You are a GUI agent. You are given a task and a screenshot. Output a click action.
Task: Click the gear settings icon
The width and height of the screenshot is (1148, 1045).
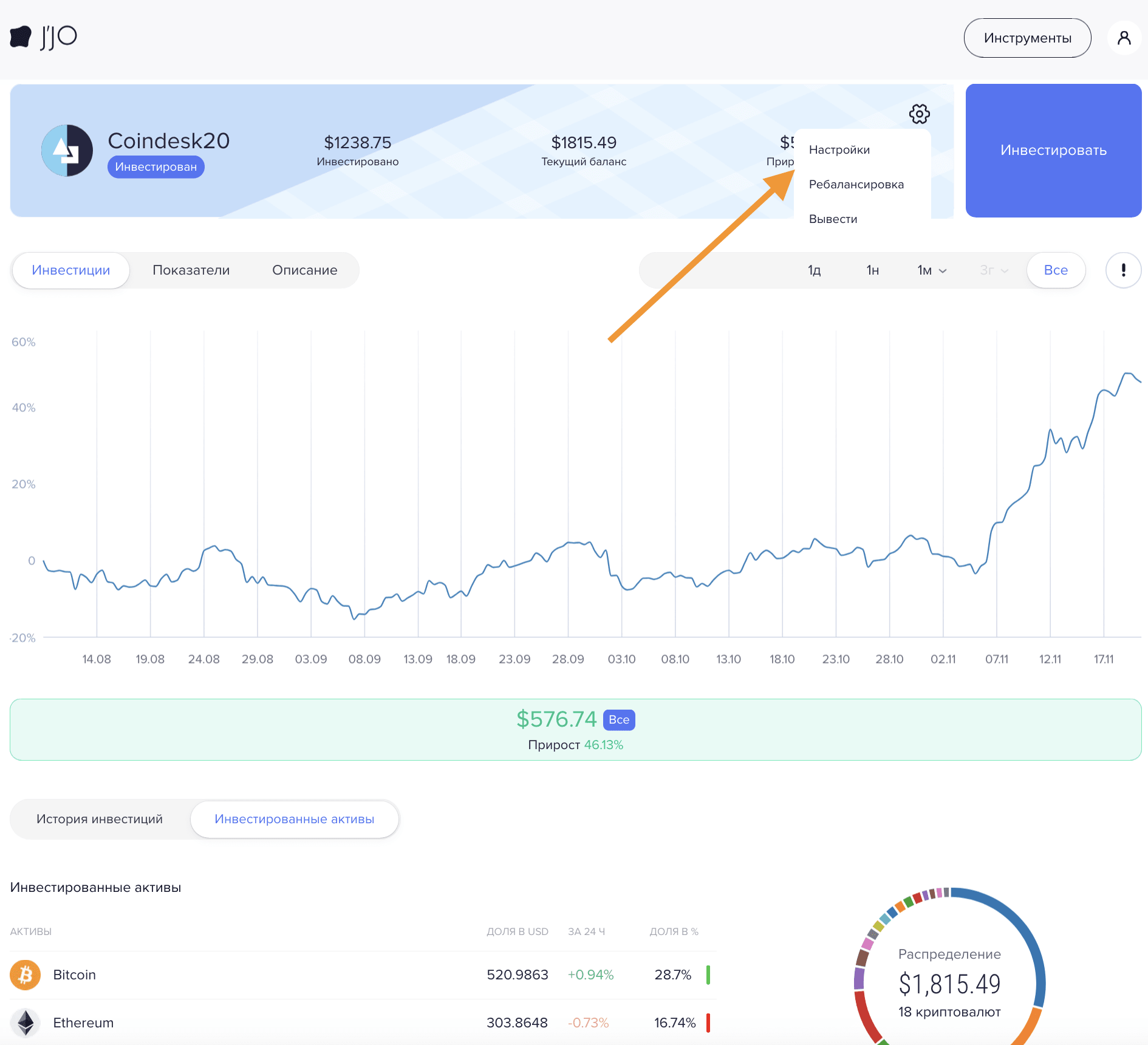pos(920,114)
